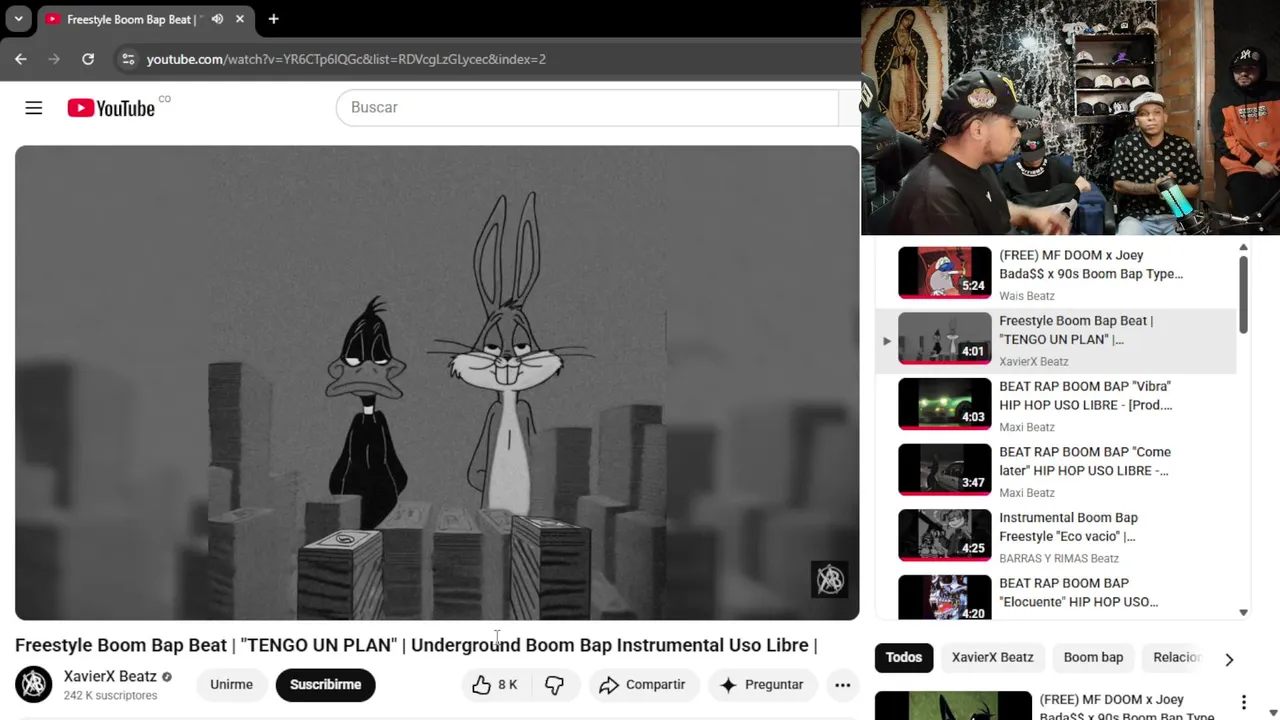1280x720 pixels.
Task: Close the Freestyle Boom Bap Beat tab
Action: (240, 19)
